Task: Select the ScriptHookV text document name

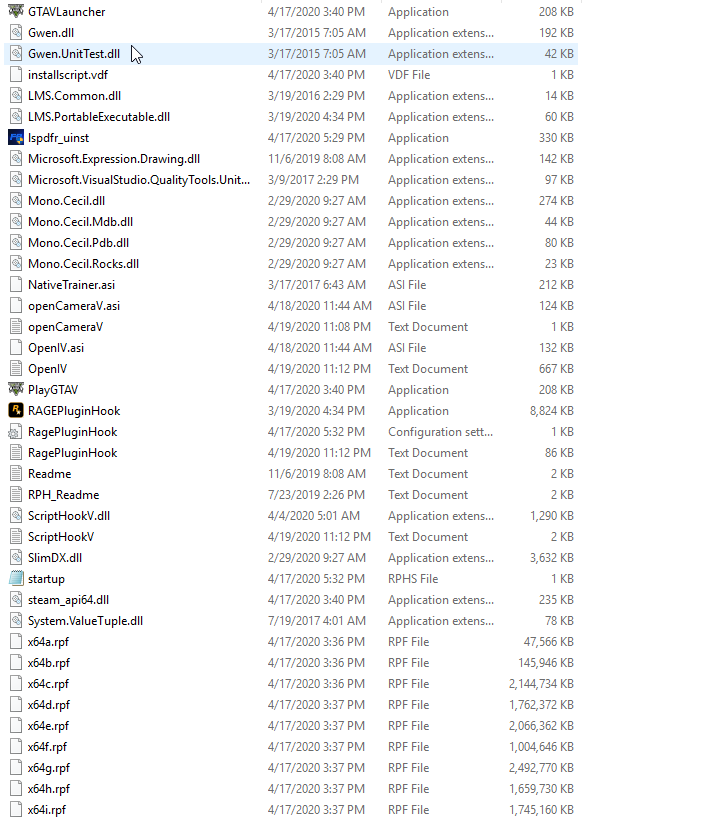Action: pos(61,537)
